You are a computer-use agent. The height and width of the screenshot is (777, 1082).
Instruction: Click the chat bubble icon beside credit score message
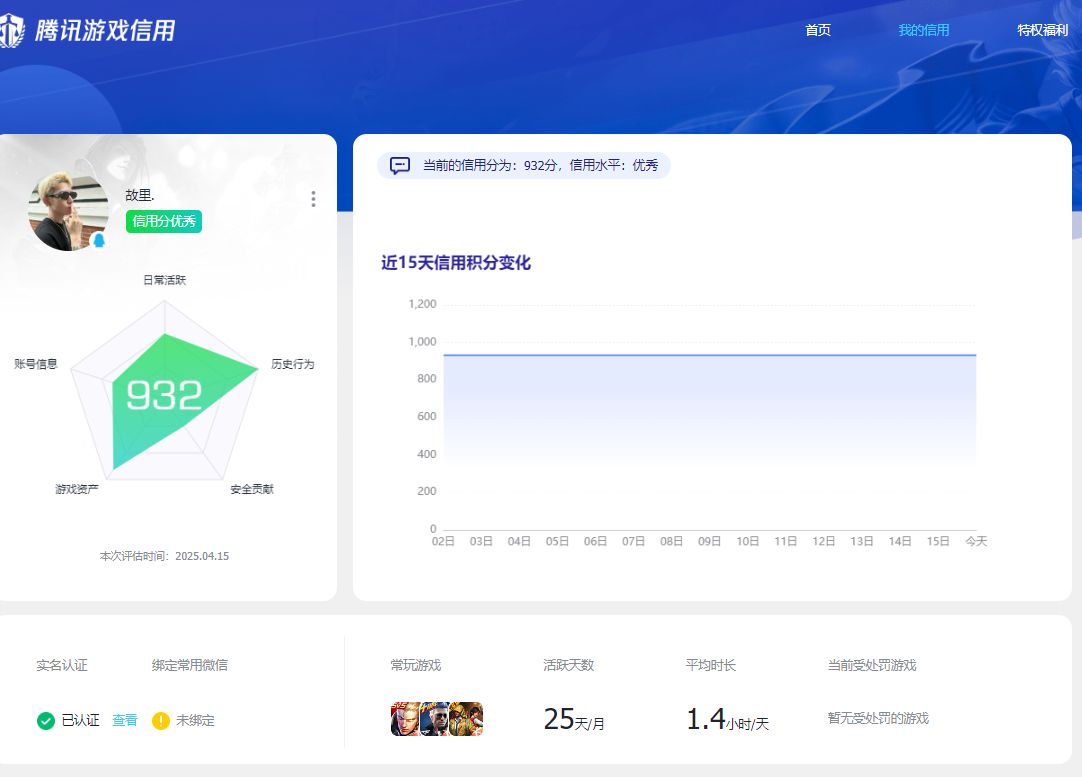pyautogui.click(x=400, y=166)
